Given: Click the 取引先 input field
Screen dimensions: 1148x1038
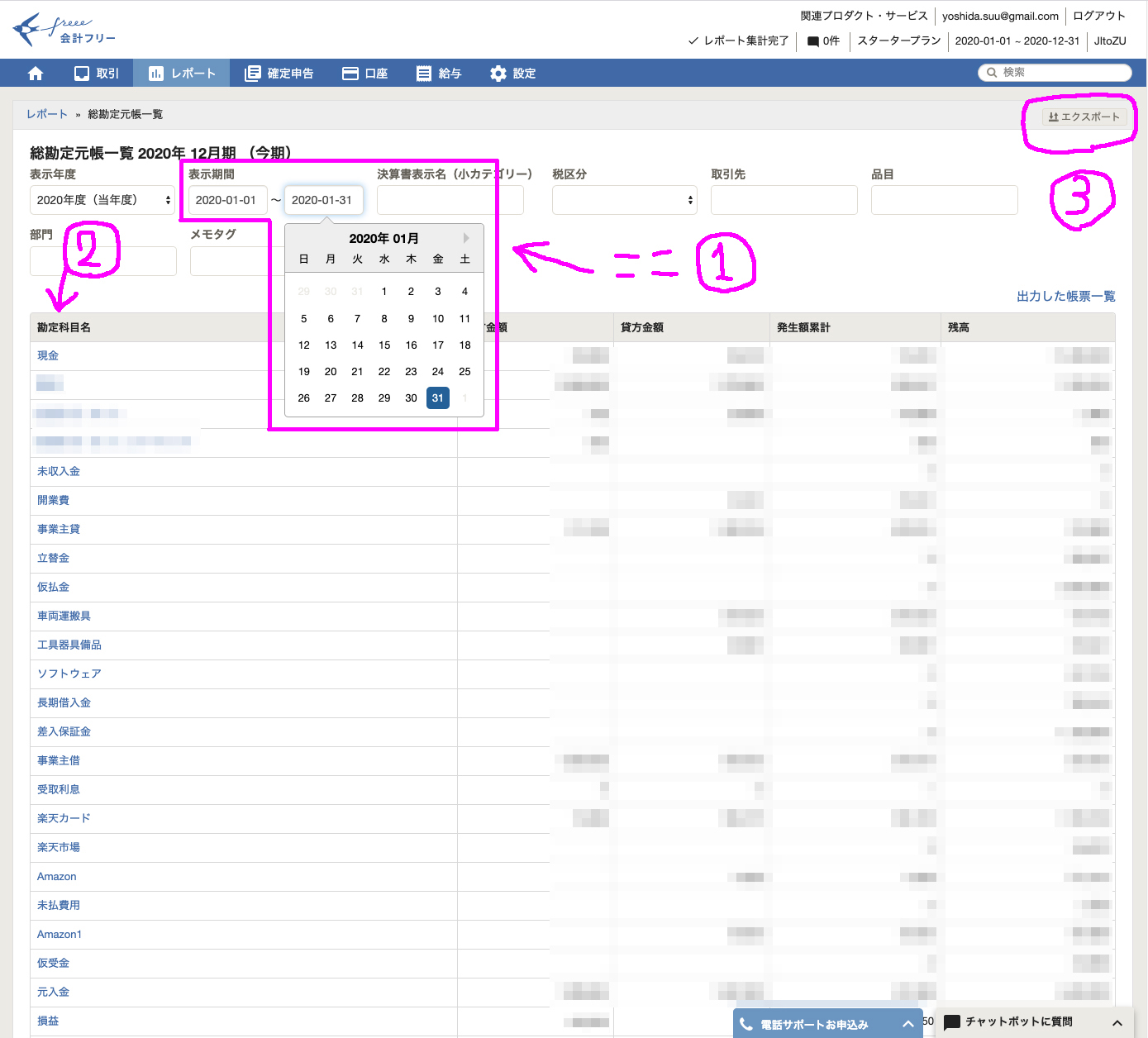Looking at the screenshot, I should tap(784, 200).
